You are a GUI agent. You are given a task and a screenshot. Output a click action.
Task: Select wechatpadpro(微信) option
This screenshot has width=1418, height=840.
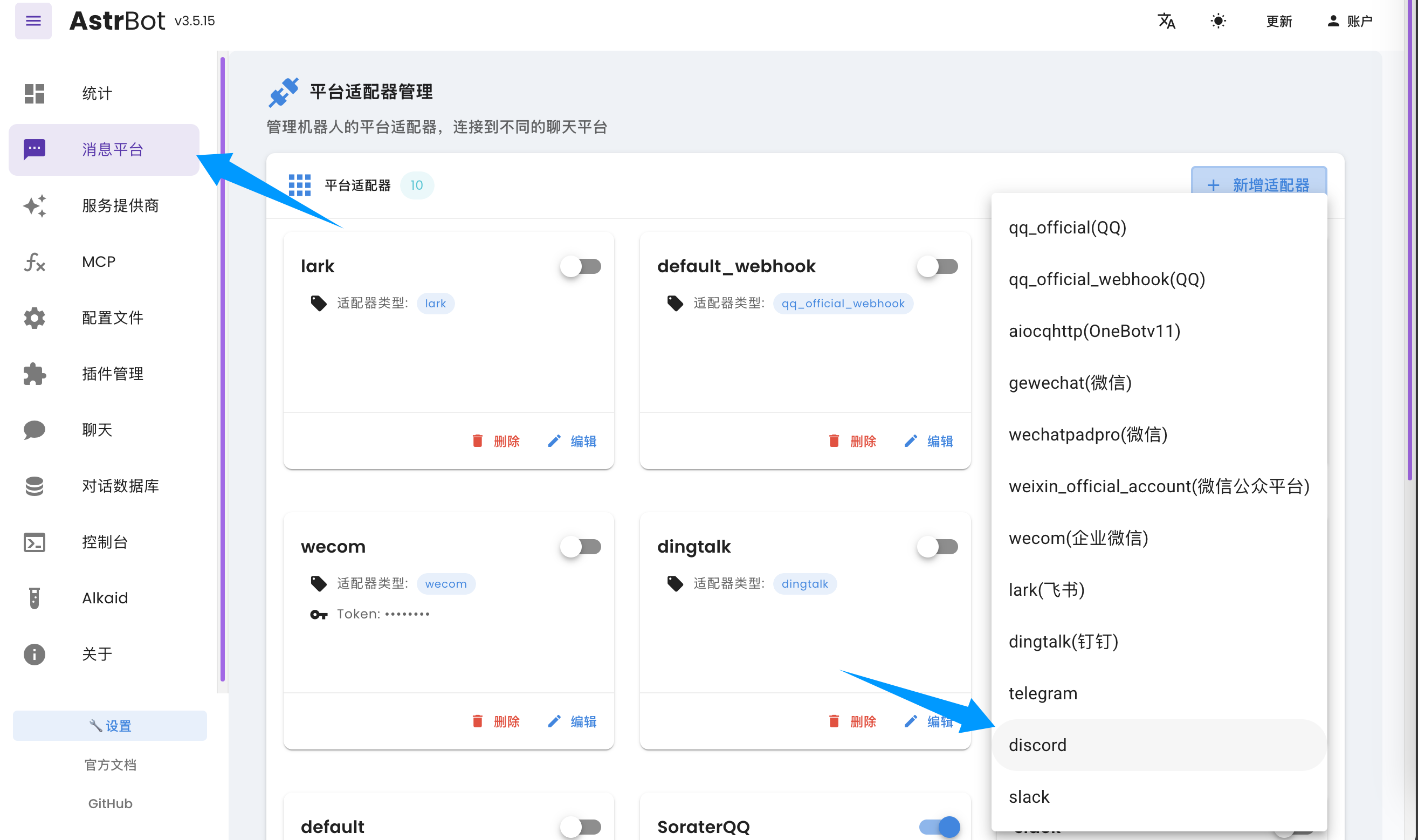(x=1159, y=434)
